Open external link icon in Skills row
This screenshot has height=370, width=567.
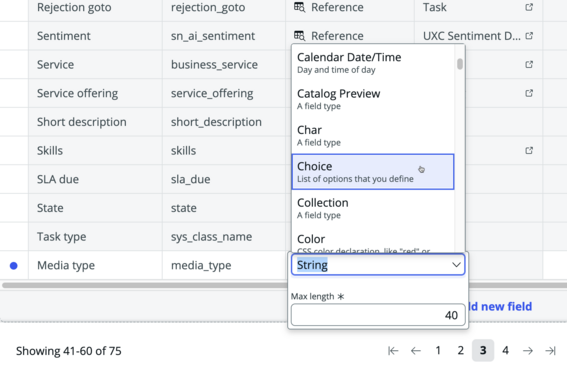point(529,150)
